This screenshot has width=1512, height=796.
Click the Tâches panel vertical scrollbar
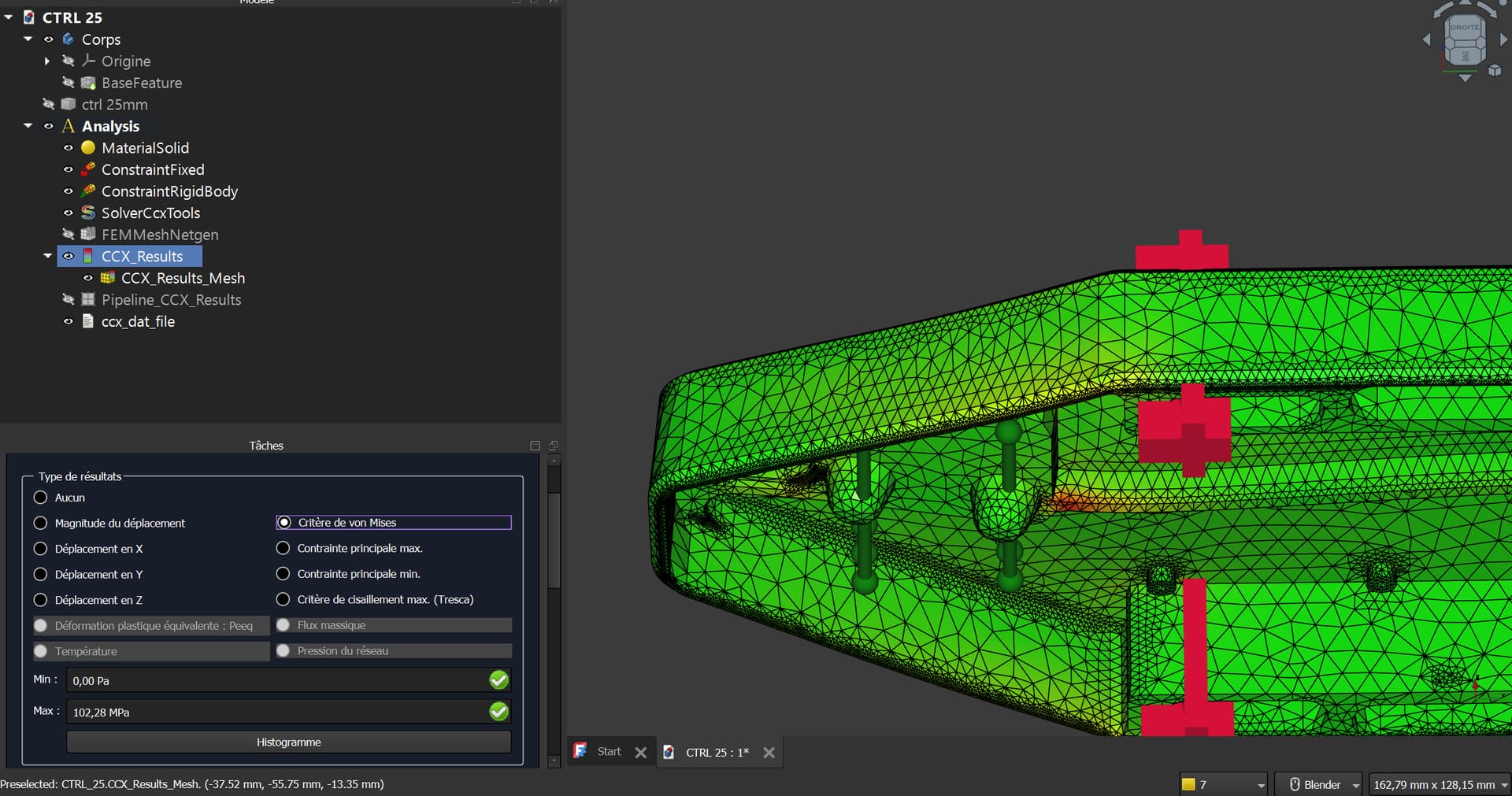coord(554,539)
